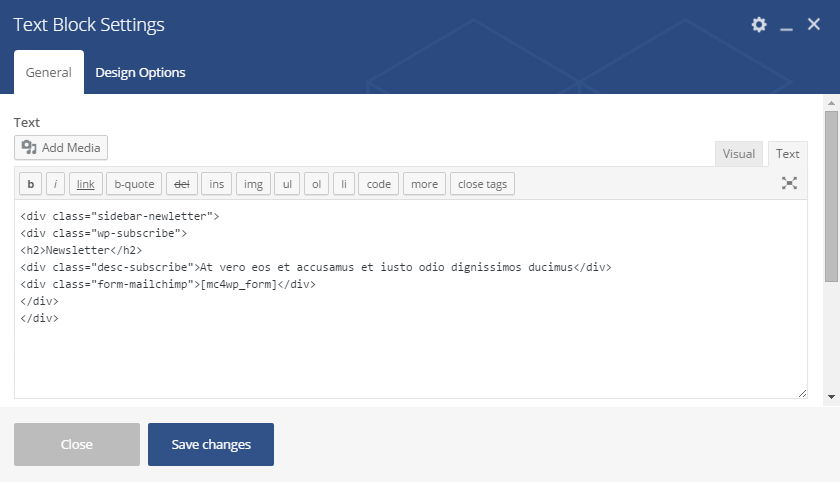Insert list item with li button
This screenshot has height=482, width=840.
[343, 184]
